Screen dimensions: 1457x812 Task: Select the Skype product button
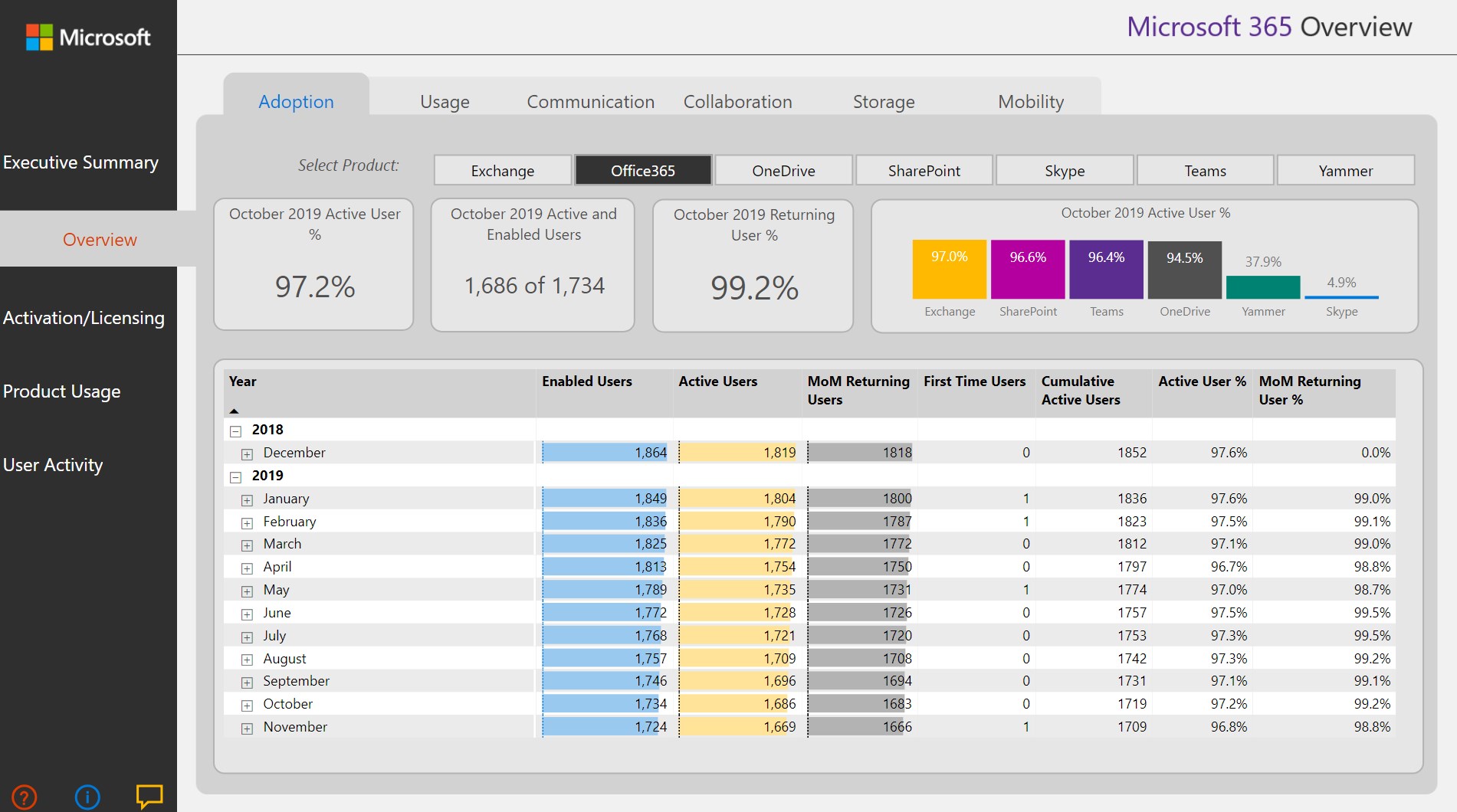(x=1065, y=170)
